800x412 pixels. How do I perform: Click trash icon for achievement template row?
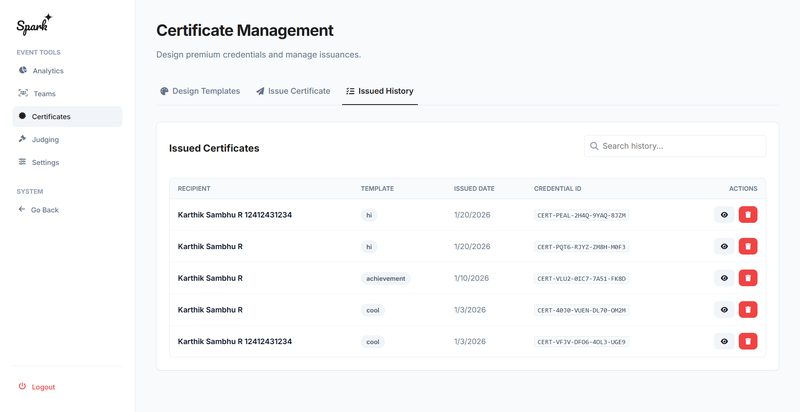(x=748, y=278)
